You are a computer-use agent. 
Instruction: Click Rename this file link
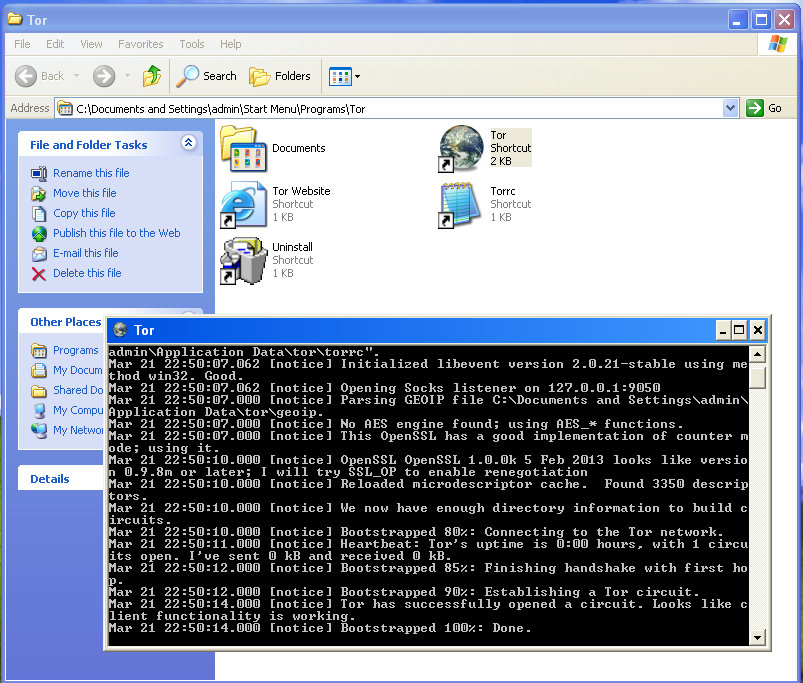(x=91, y=173)
